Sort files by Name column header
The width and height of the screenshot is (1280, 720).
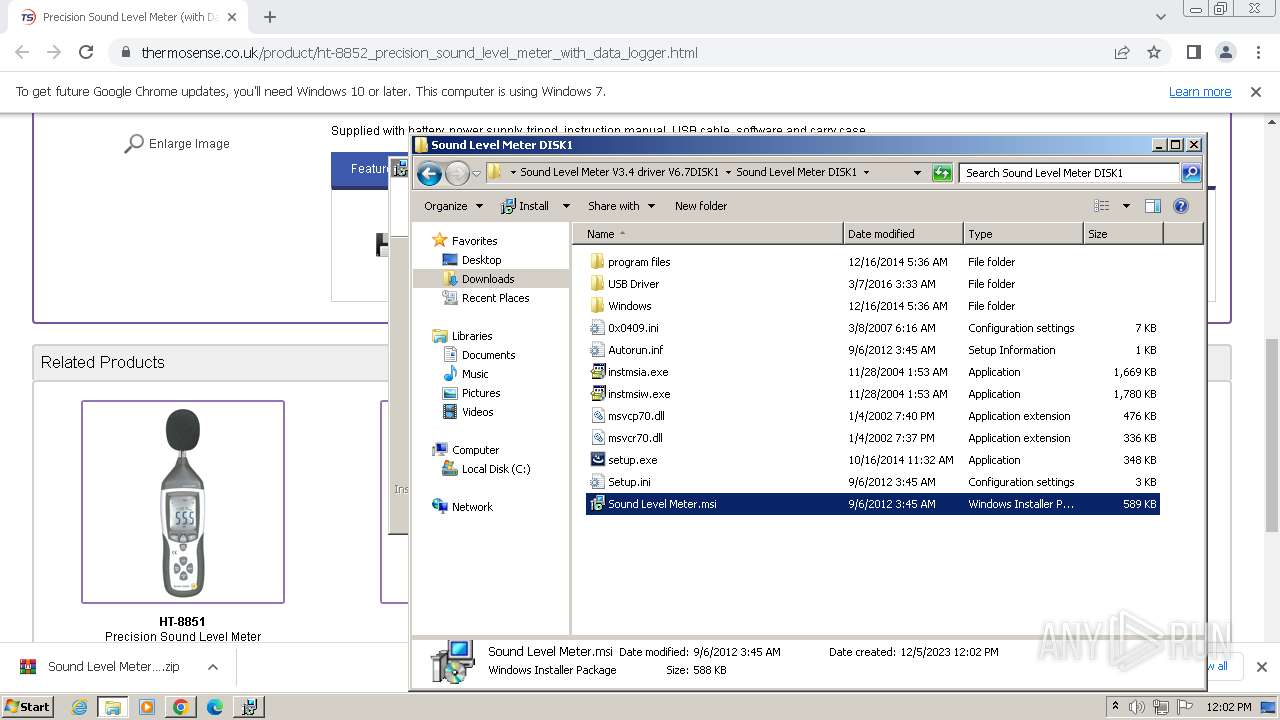point(708,234)
